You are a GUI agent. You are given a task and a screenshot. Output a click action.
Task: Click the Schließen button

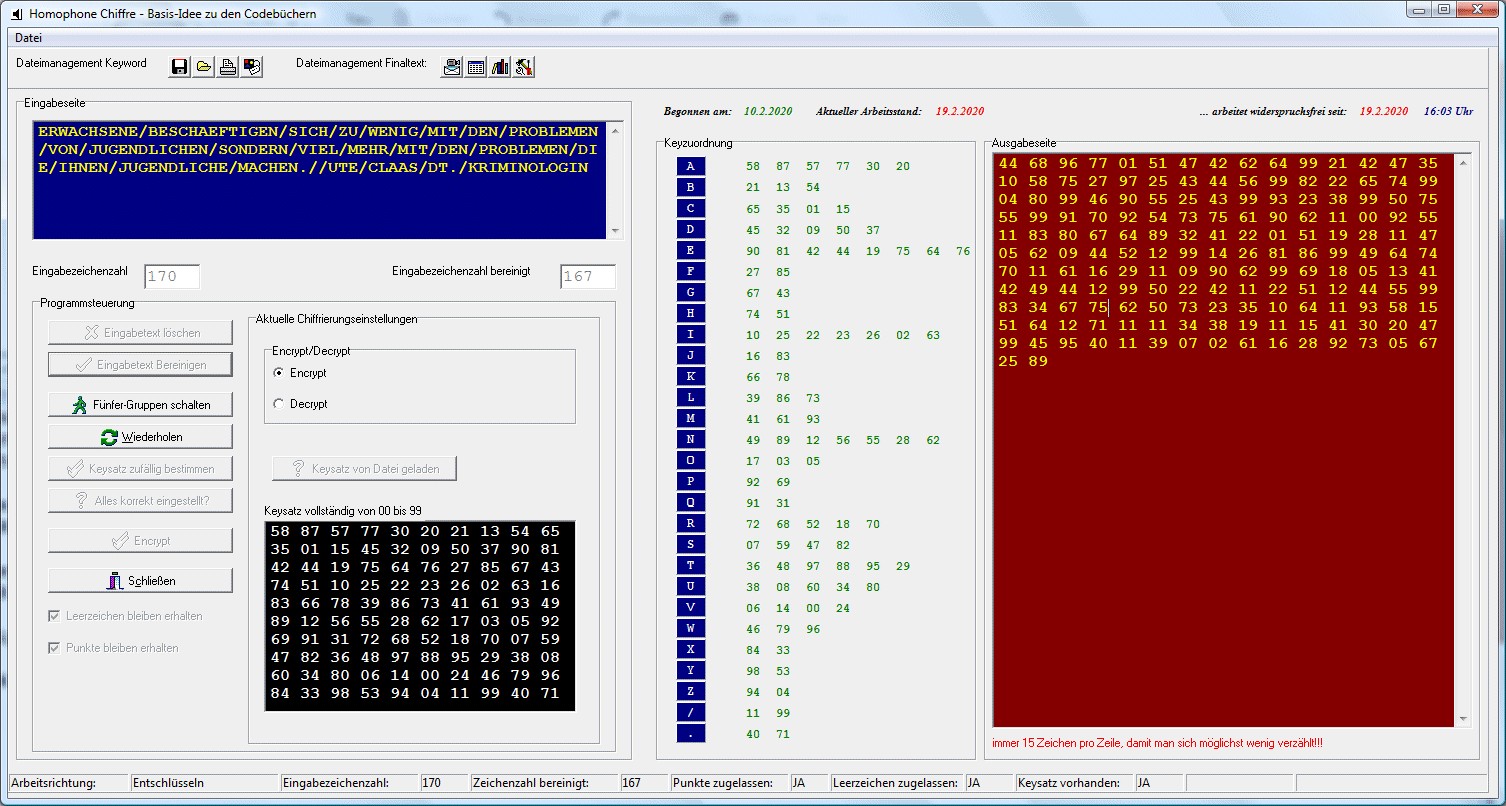[x=140, y=581]
